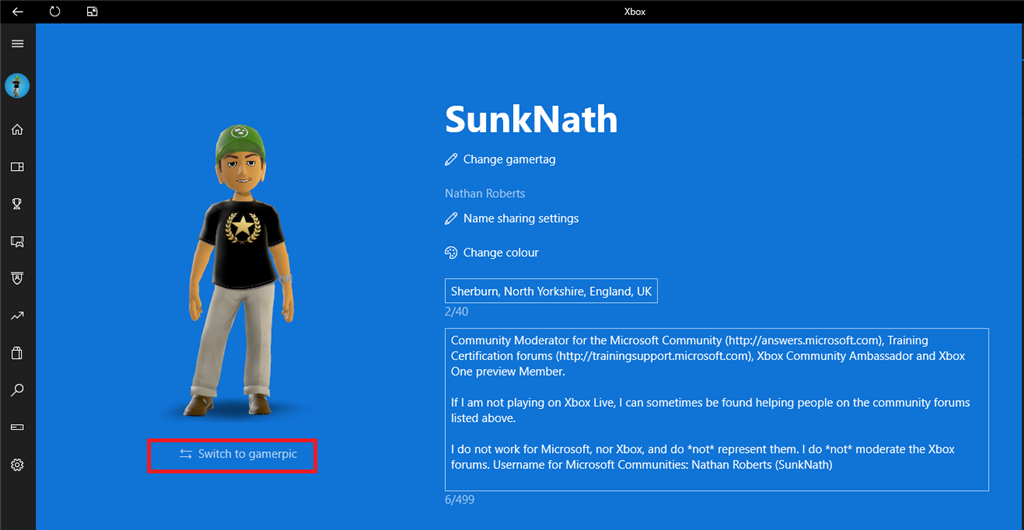
Task: Go back with the back arrow
Action: [x=18, y=11]
